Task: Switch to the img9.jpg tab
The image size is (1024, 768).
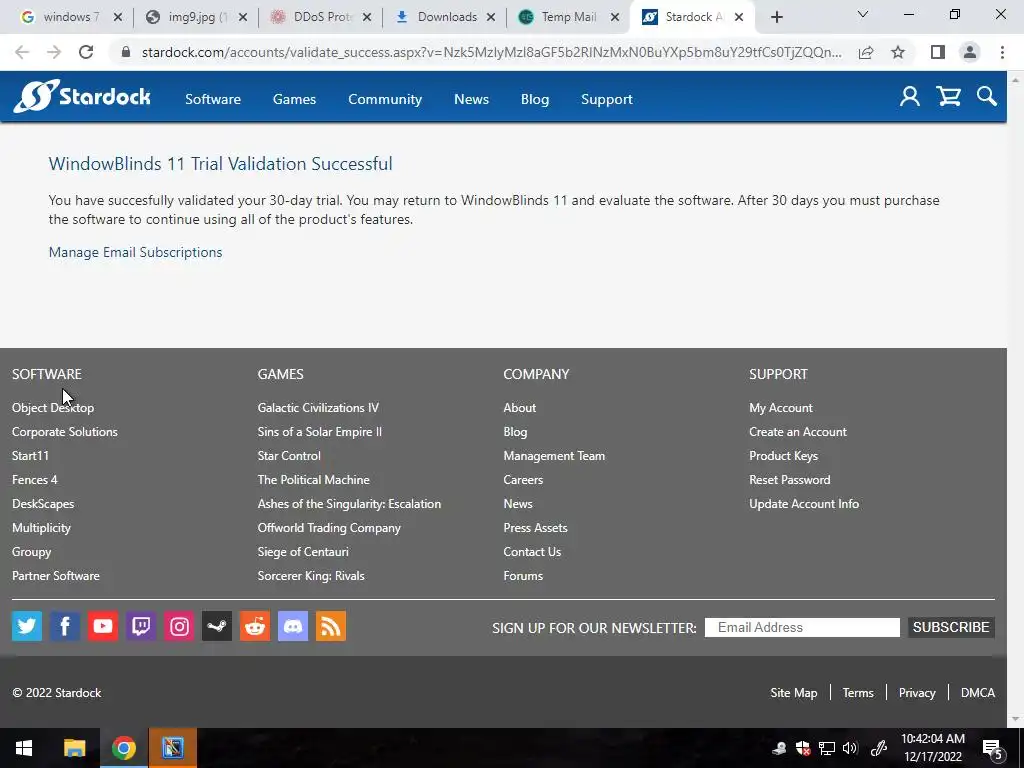Action: tap(197, 17)
